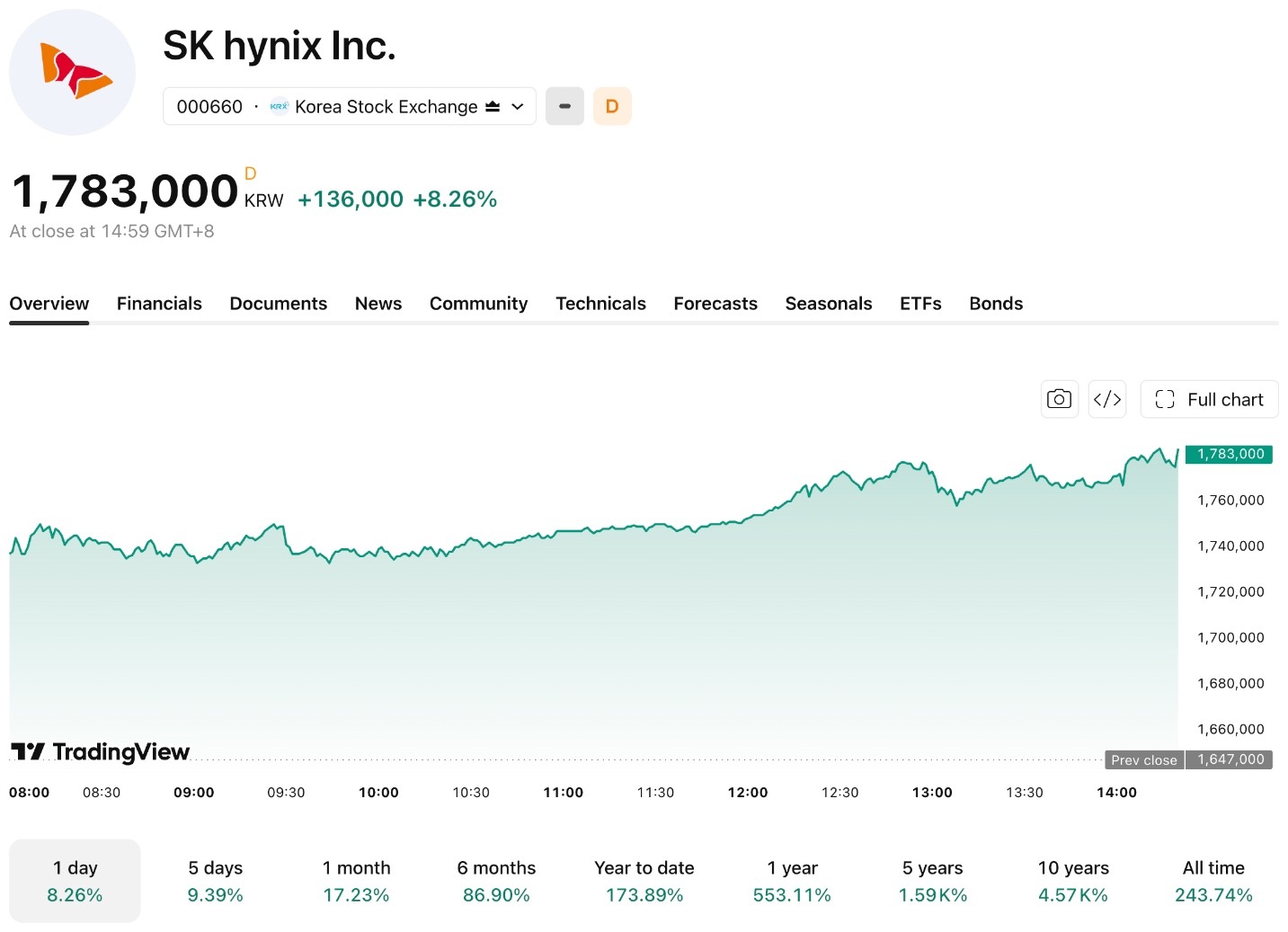Open the Community tab
This screenshot has width=1288, height=932.
click(478, 304)
